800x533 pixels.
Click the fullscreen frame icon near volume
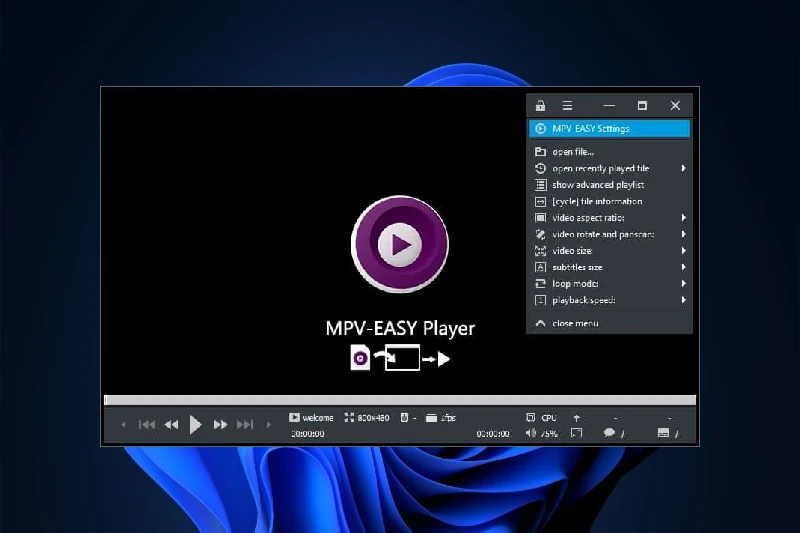coord(577,433)
